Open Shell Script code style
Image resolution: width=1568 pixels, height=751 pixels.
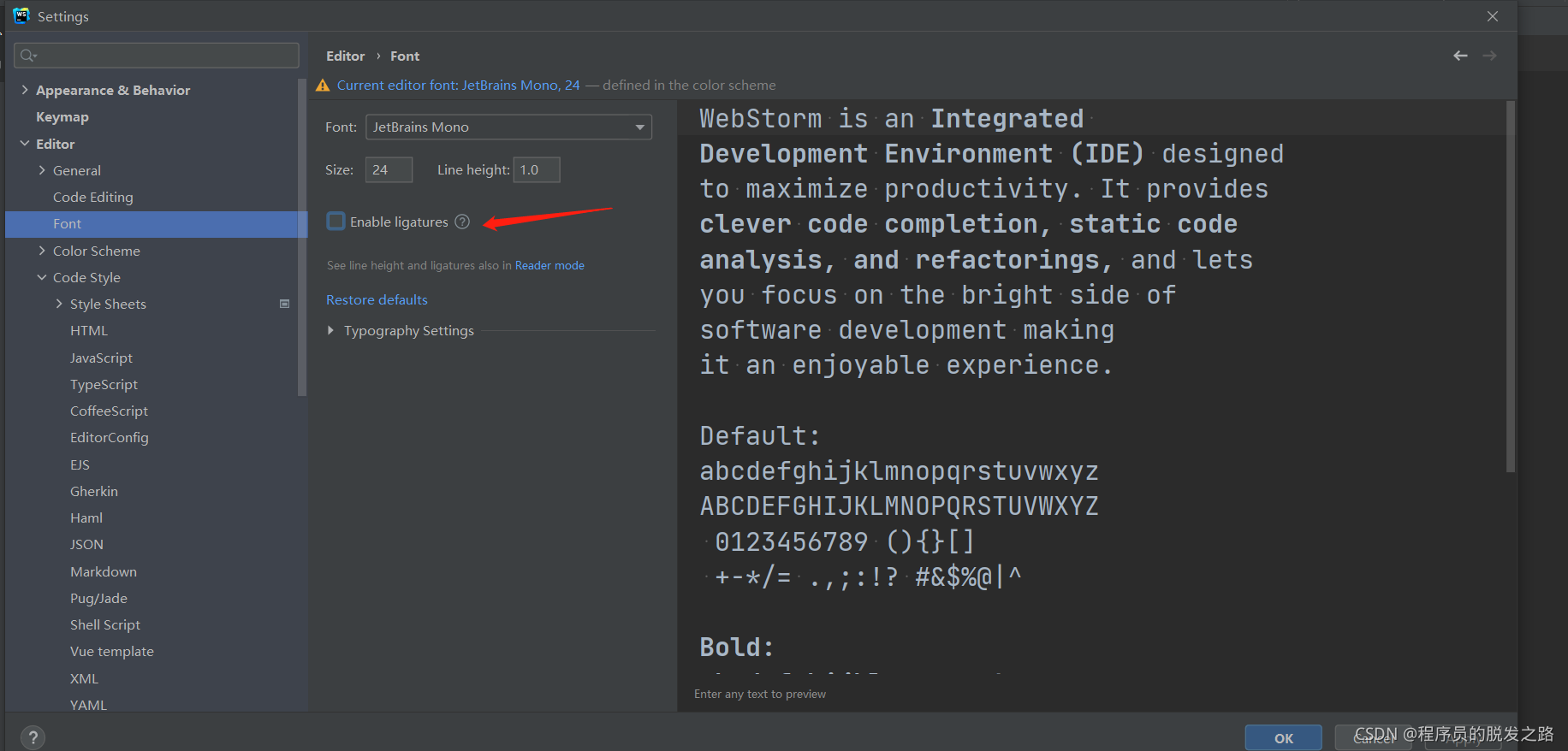click(105, 624)
